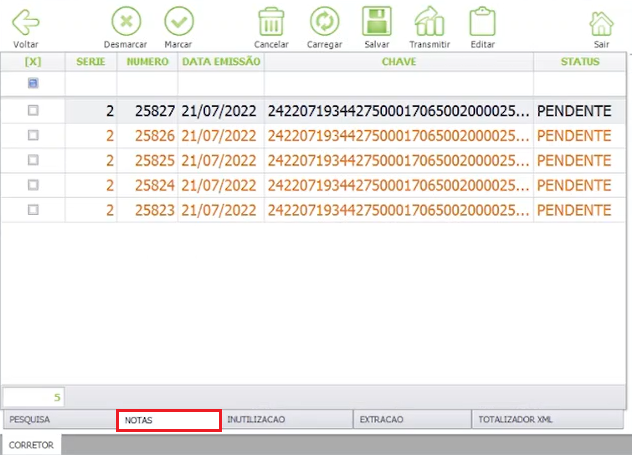Open the Editar clipboard icon
This screenshot has height=460, width=634.
(482, 21)
